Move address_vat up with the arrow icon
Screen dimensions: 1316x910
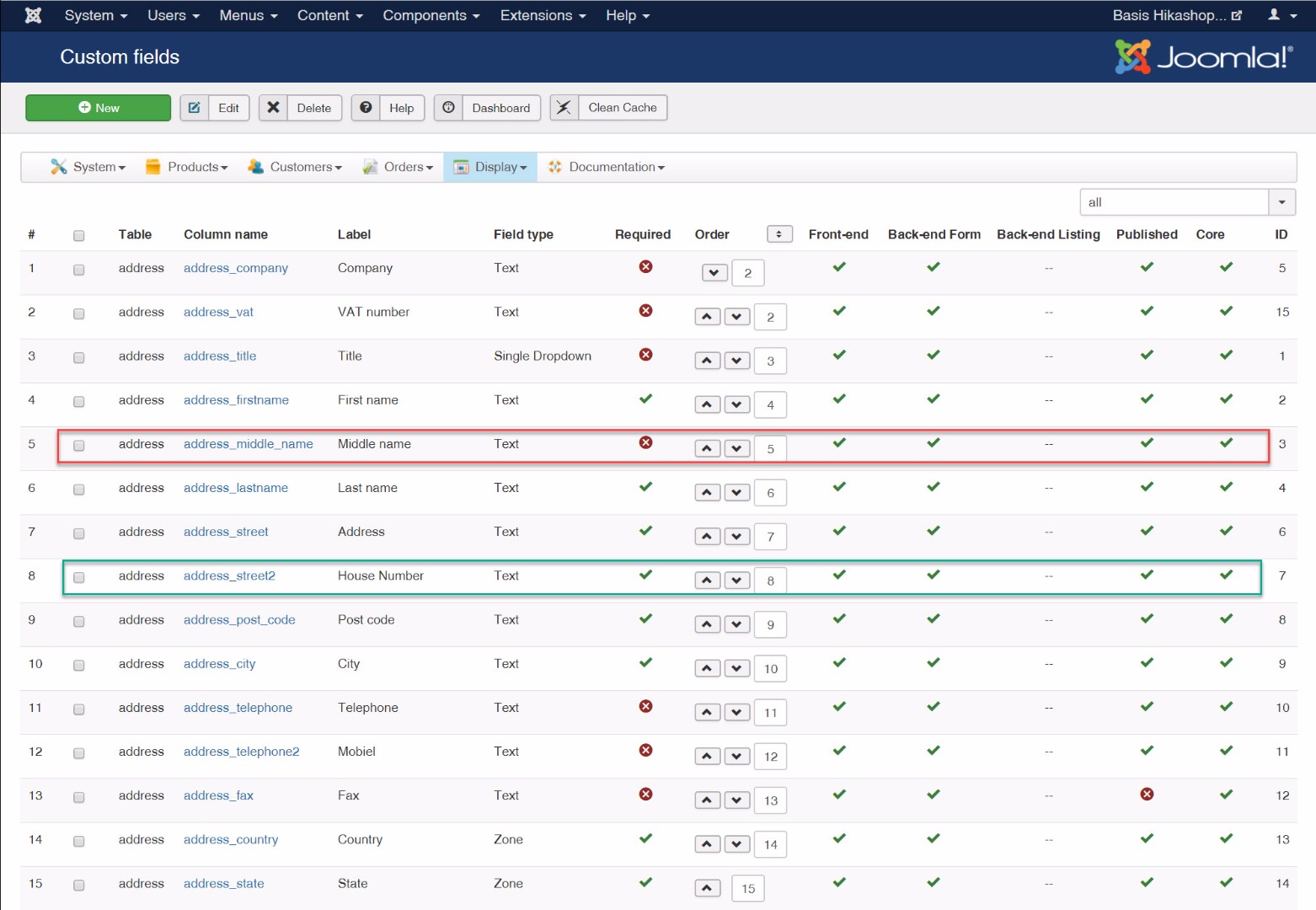pos(707,317)
